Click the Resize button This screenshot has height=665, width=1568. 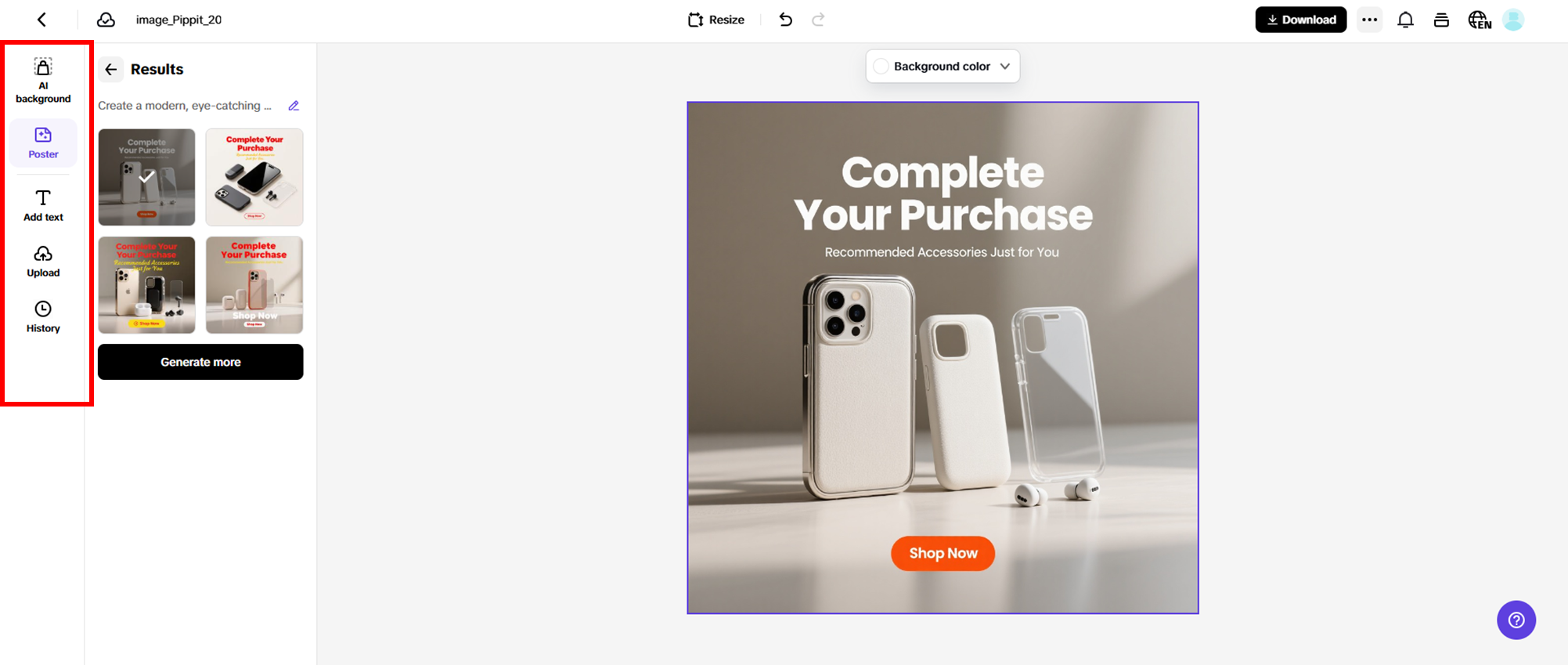(x=716, y=20)
